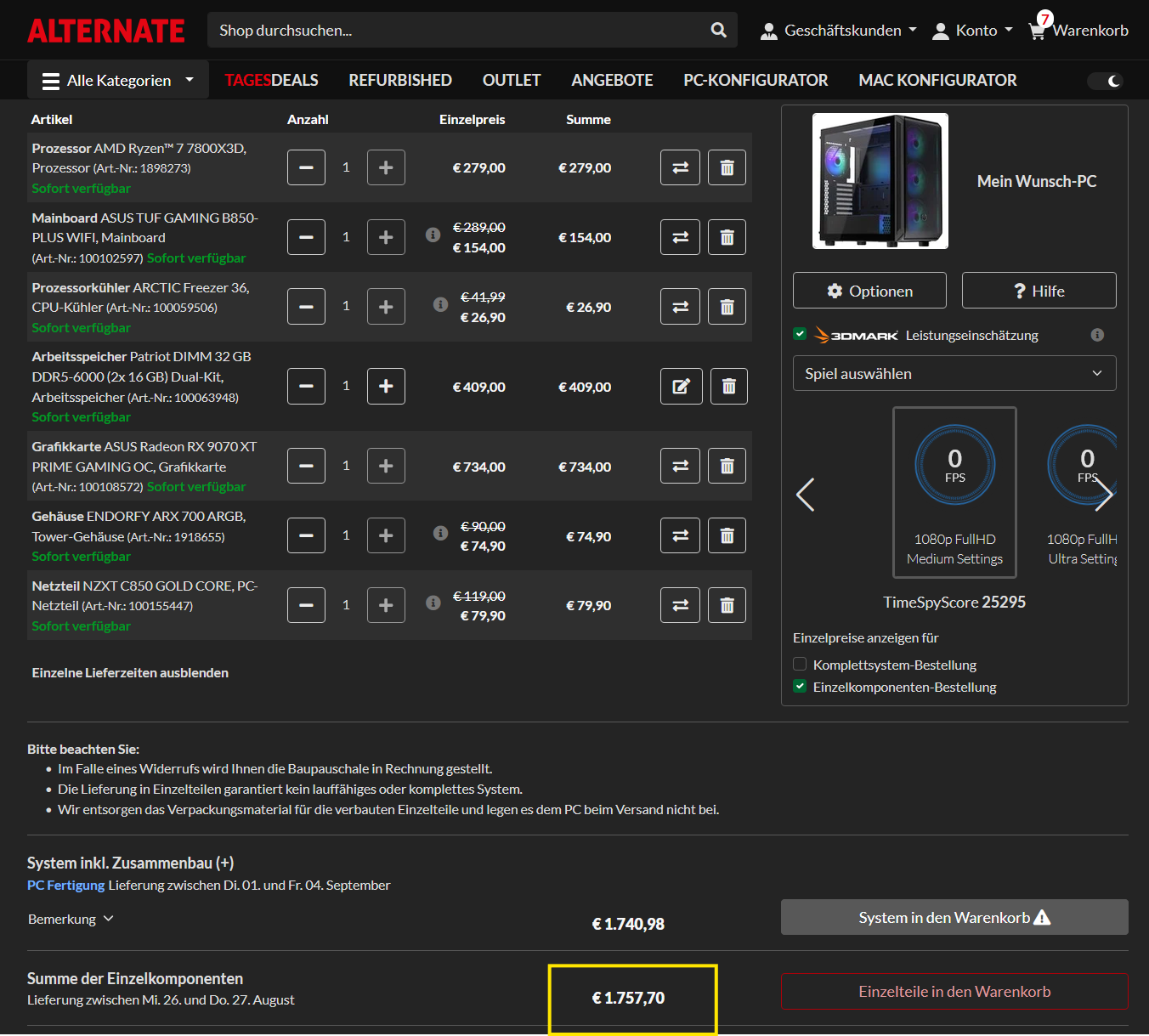
Task: Select the 1080p FullHD Medium Settings card
Action: coord(954,493)
